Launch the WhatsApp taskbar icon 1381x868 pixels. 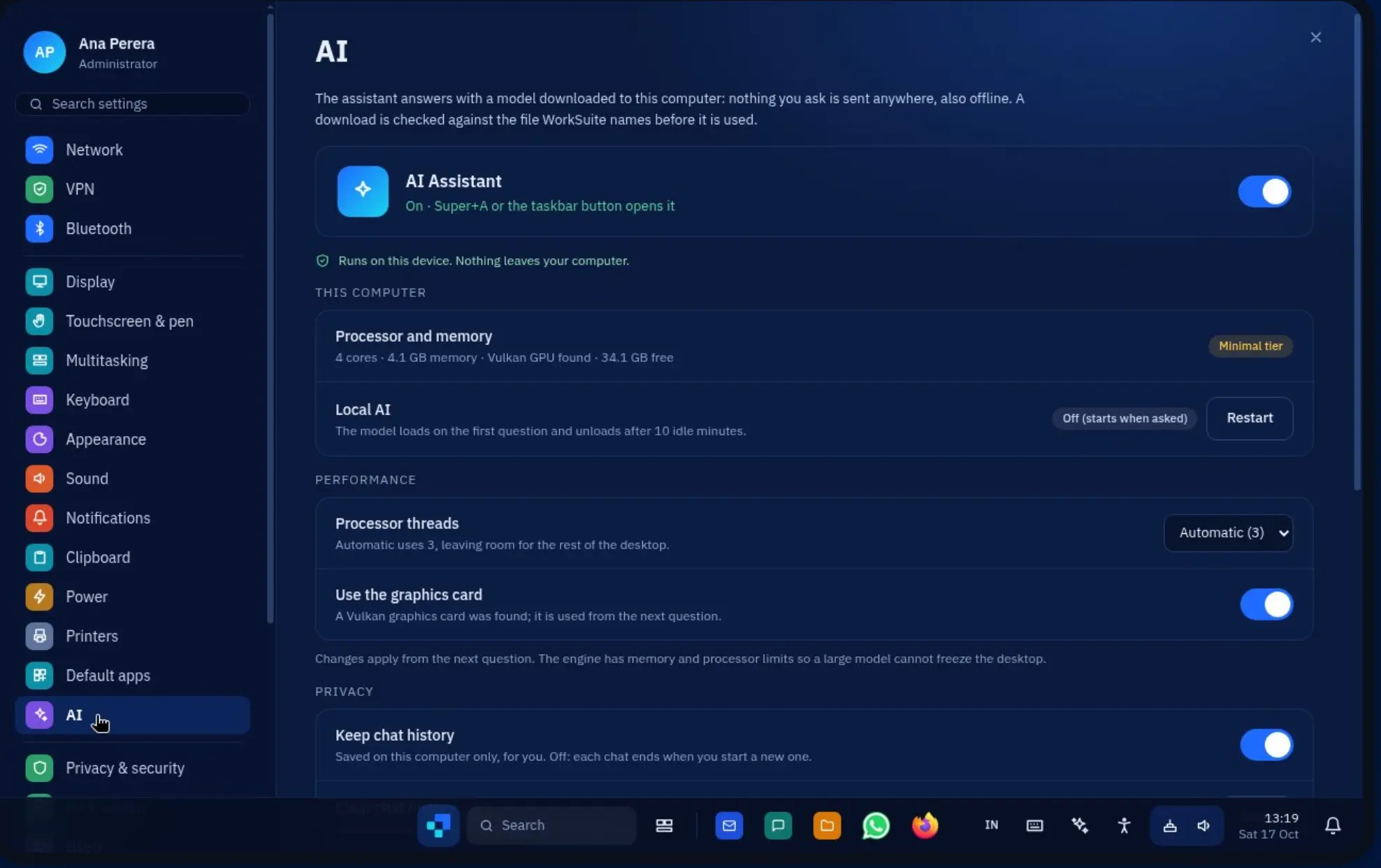876,825
